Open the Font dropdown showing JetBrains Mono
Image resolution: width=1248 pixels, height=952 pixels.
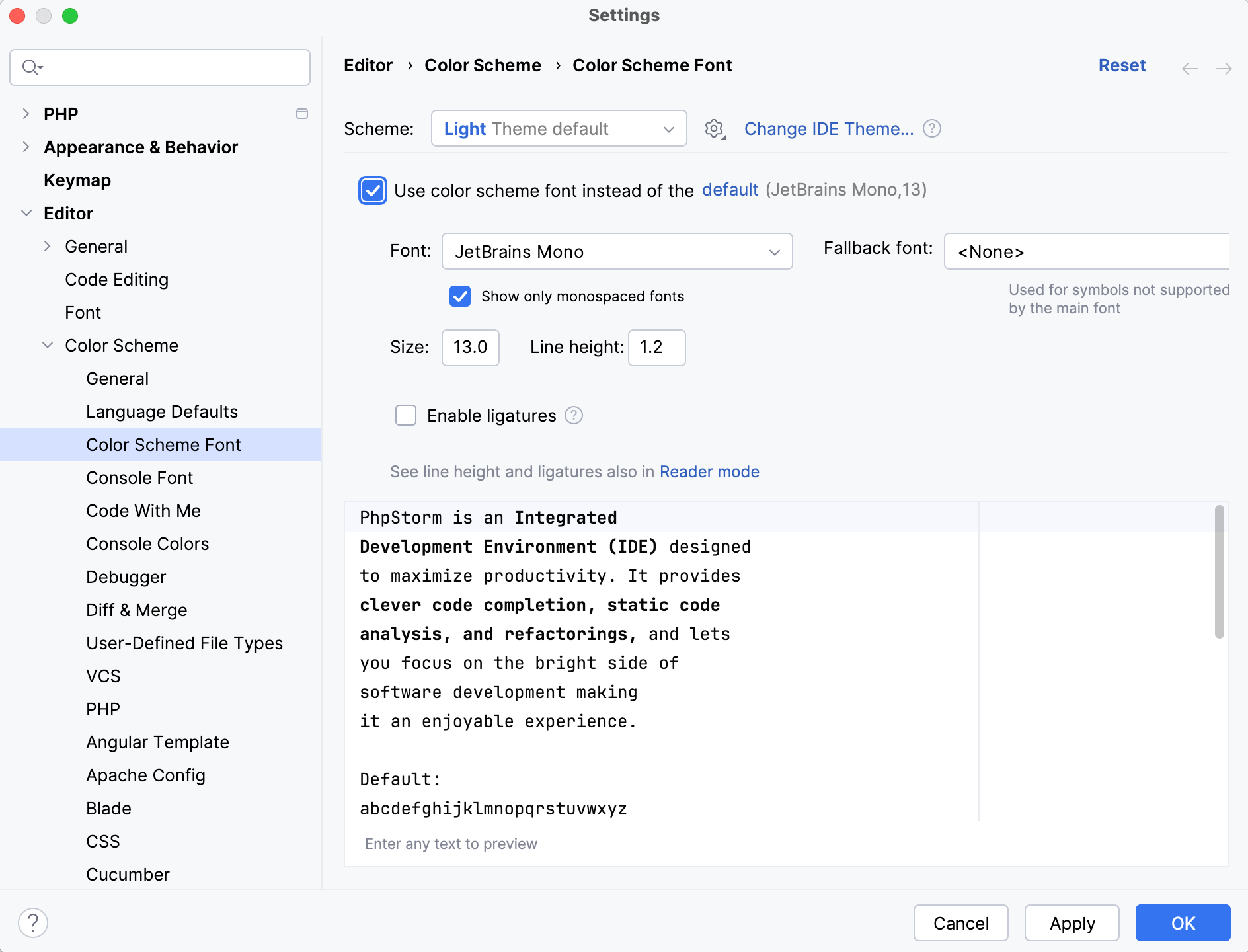coord(617,251)
